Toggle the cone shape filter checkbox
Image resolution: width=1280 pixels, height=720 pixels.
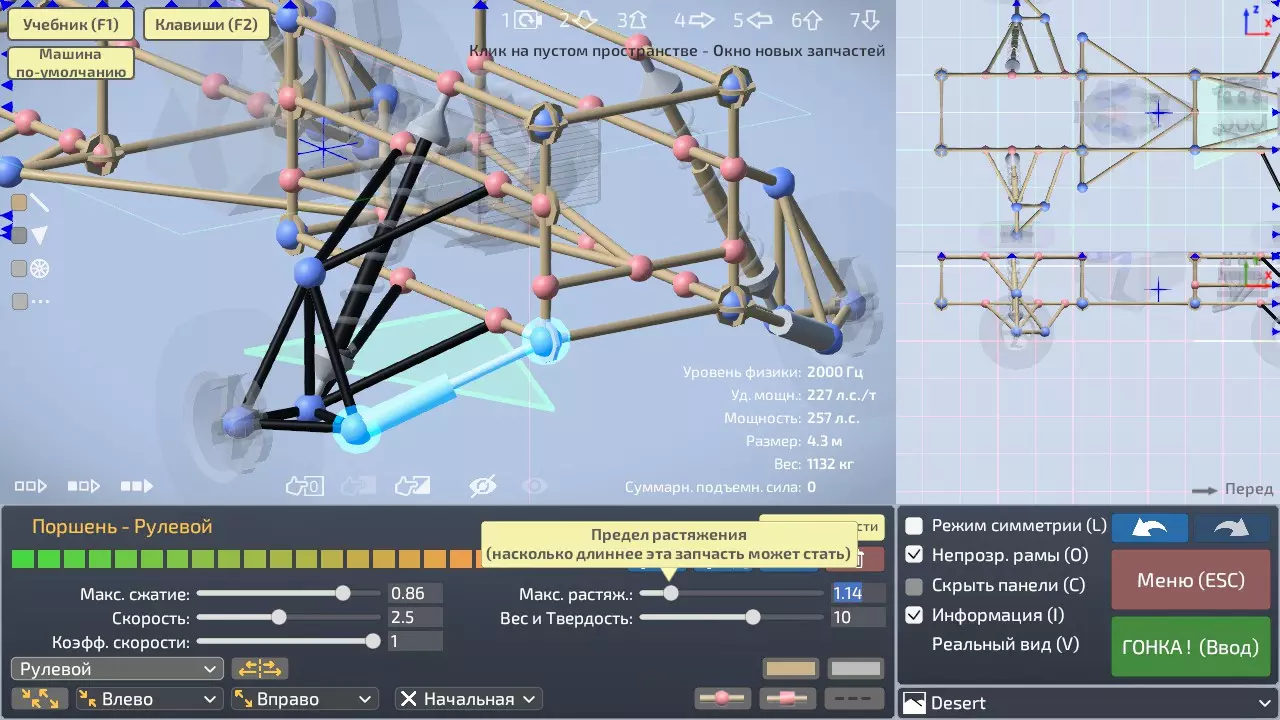point(19,236)
